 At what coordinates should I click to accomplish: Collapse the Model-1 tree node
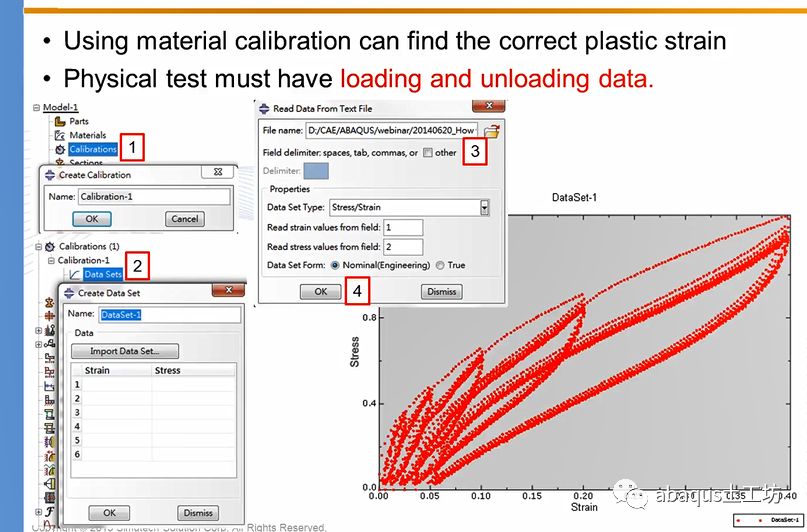coord(37,108)
